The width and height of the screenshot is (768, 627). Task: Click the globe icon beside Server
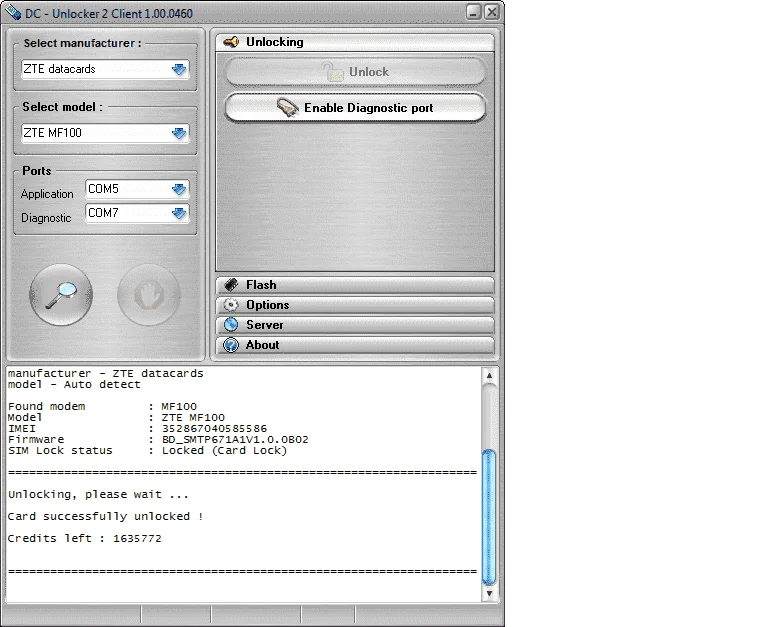click(x=231, y=325)
